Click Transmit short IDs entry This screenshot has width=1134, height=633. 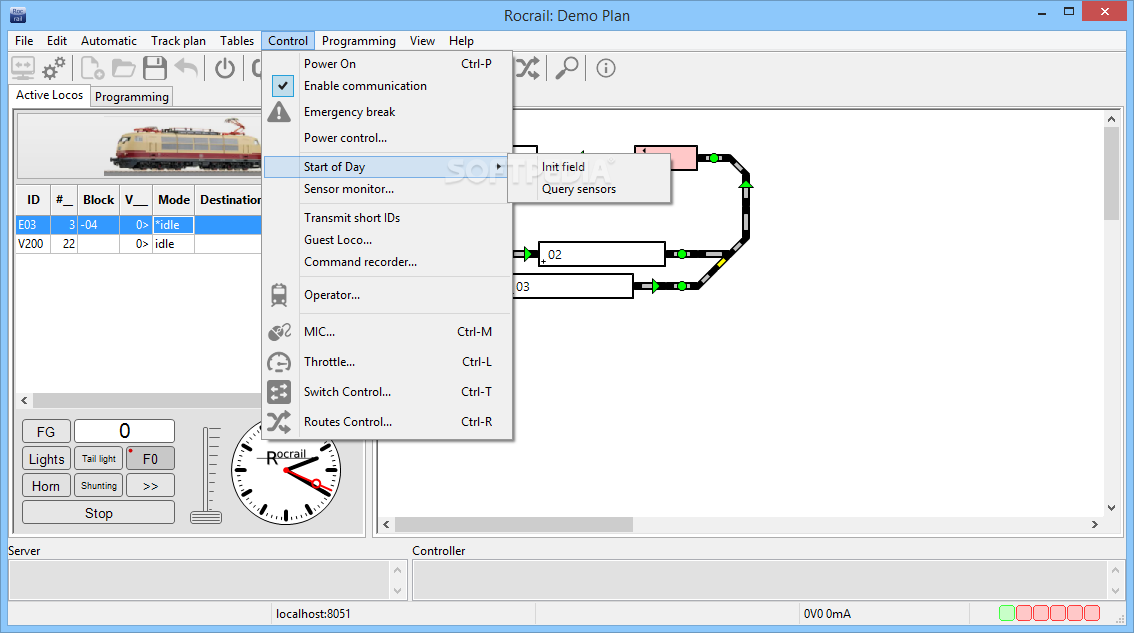pos(351,218)
